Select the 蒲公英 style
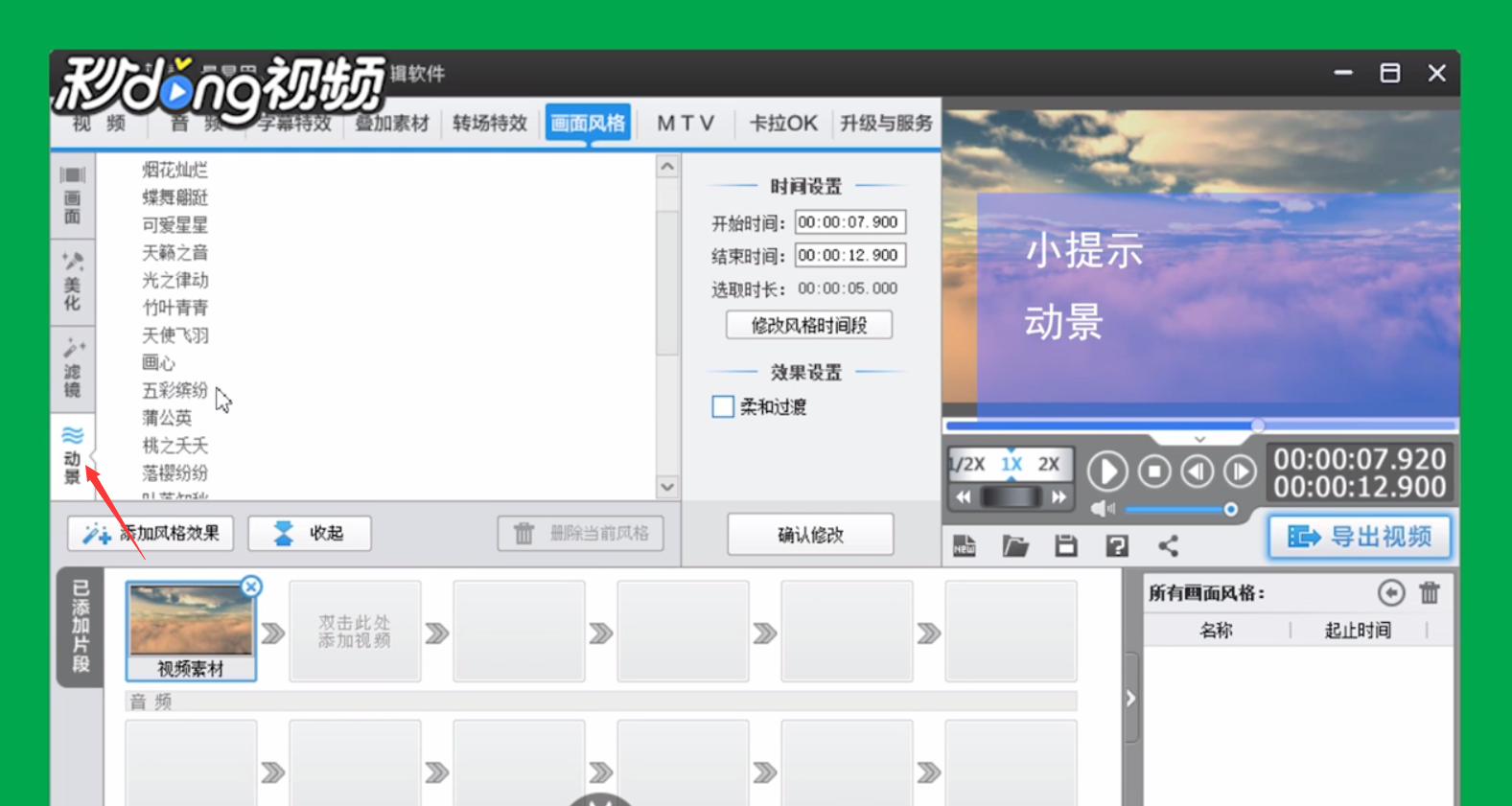 tap(167, 418)
